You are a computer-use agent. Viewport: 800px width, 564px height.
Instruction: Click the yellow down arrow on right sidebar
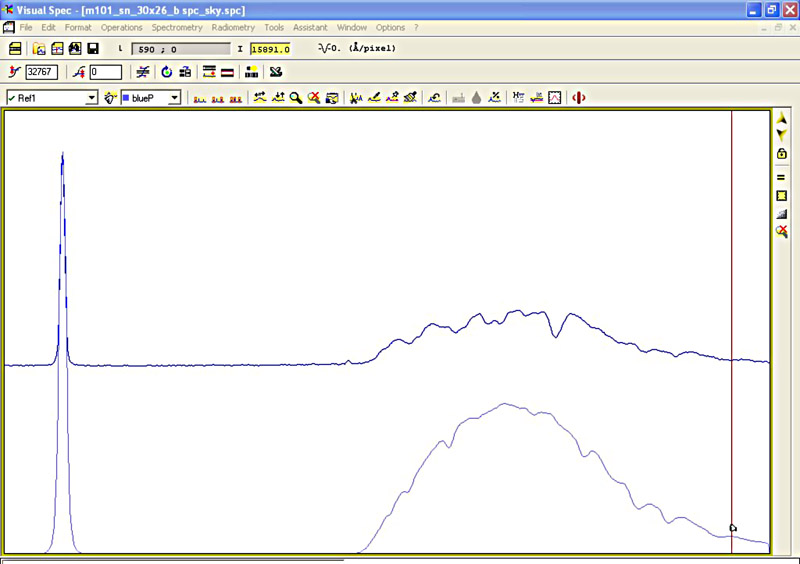pos(782,135)
